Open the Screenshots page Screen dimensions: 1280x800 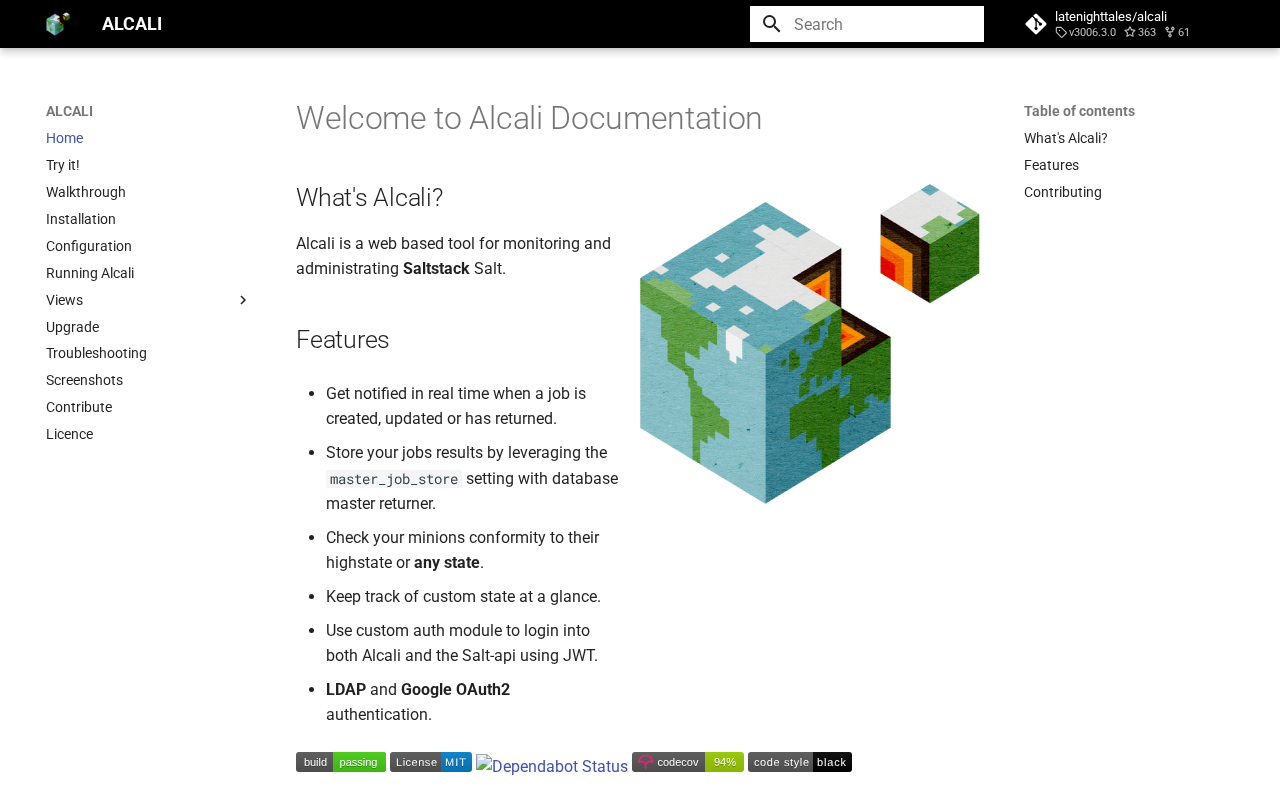coord(85,380)
